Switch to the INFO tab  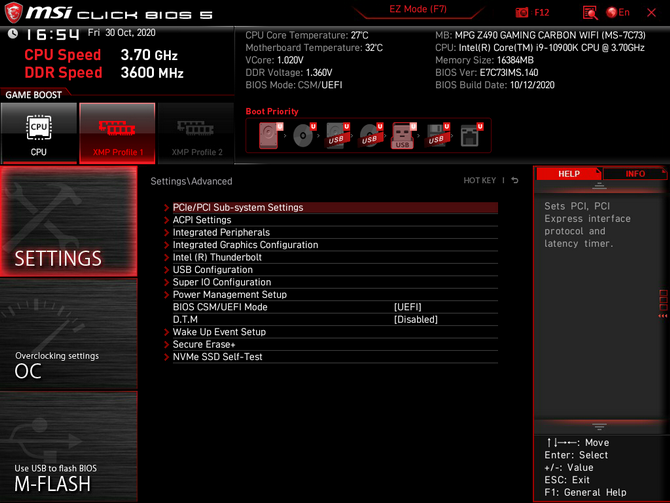click(635, 174)
